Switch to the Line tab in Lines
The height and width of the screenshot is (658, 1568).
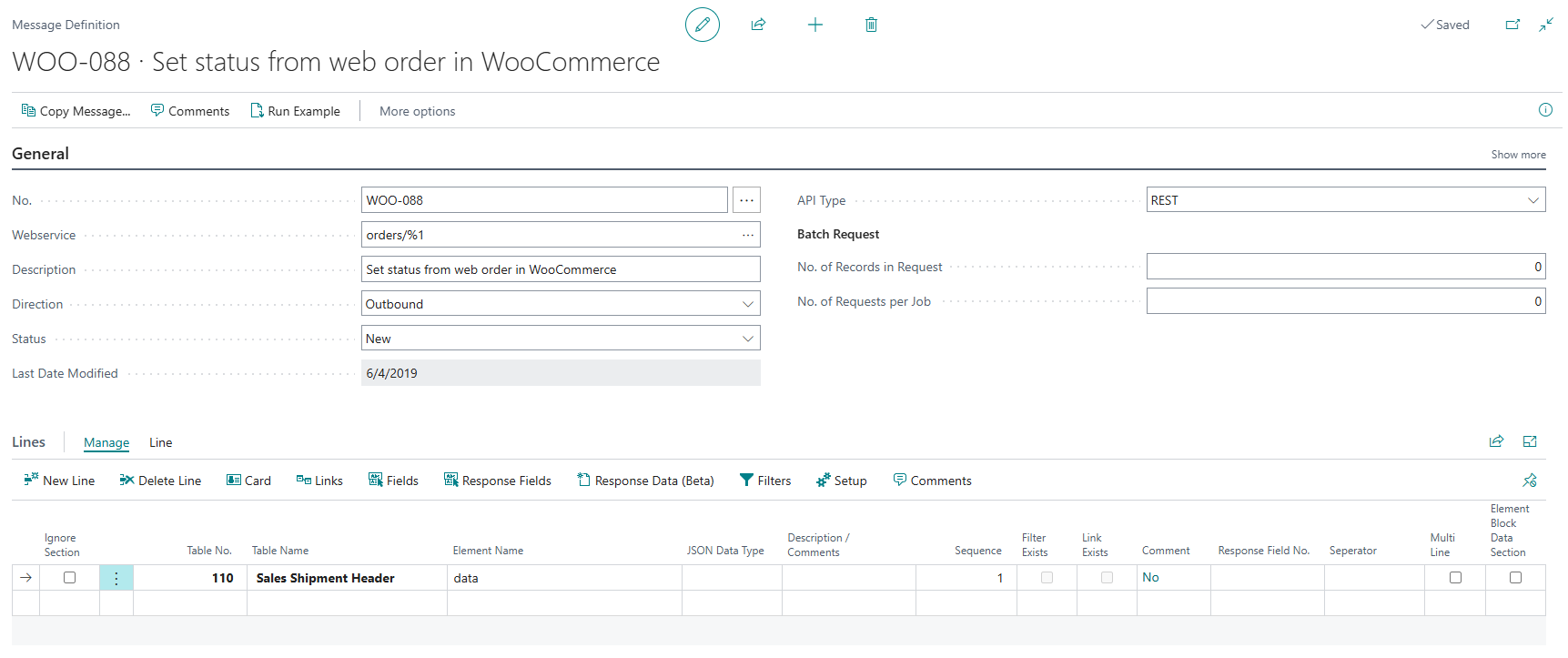tap(161, 442)
